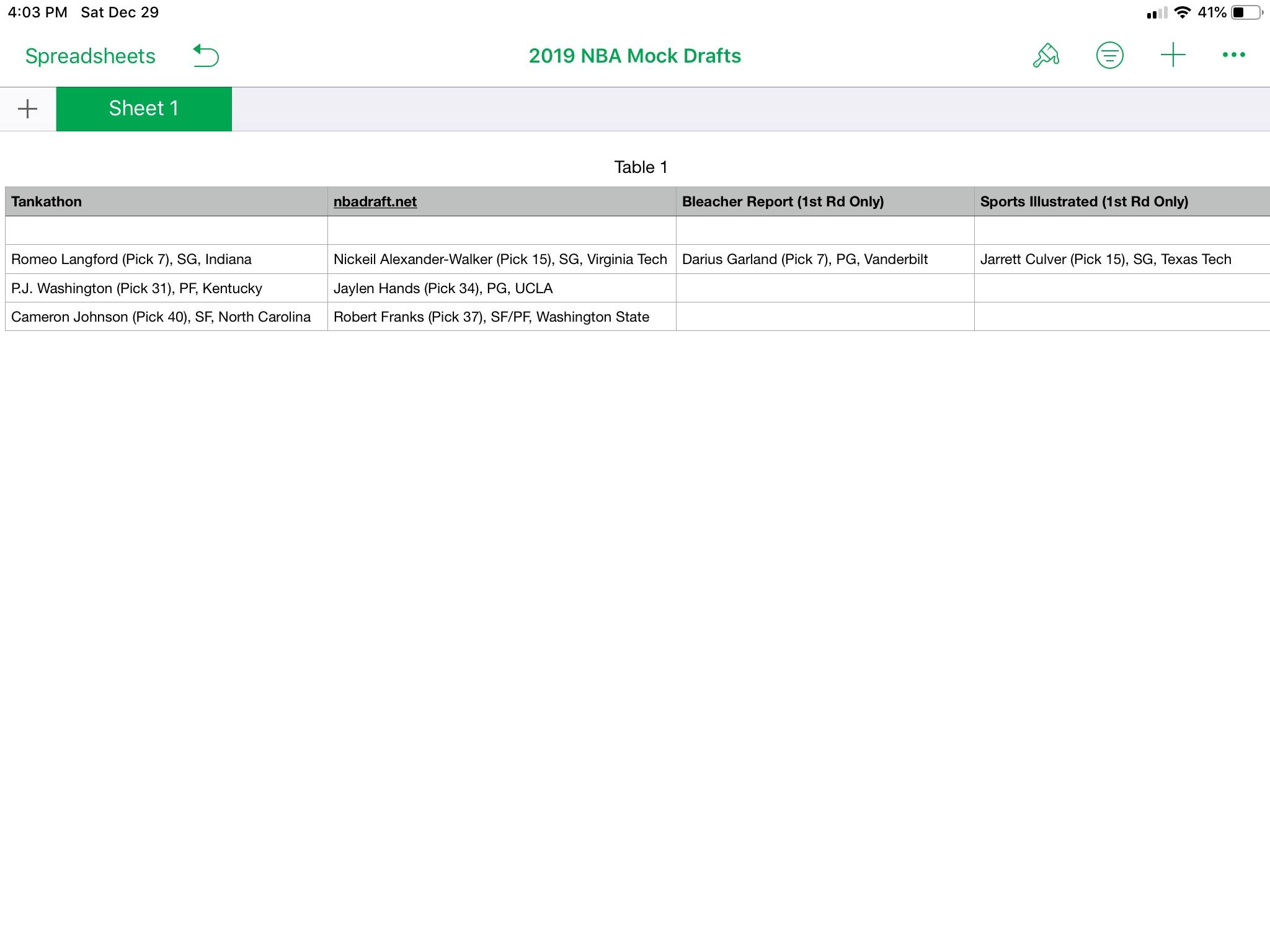Select the Jaylen Hands (Pick 34) cell
The image size is (1270, 952).
502,288
